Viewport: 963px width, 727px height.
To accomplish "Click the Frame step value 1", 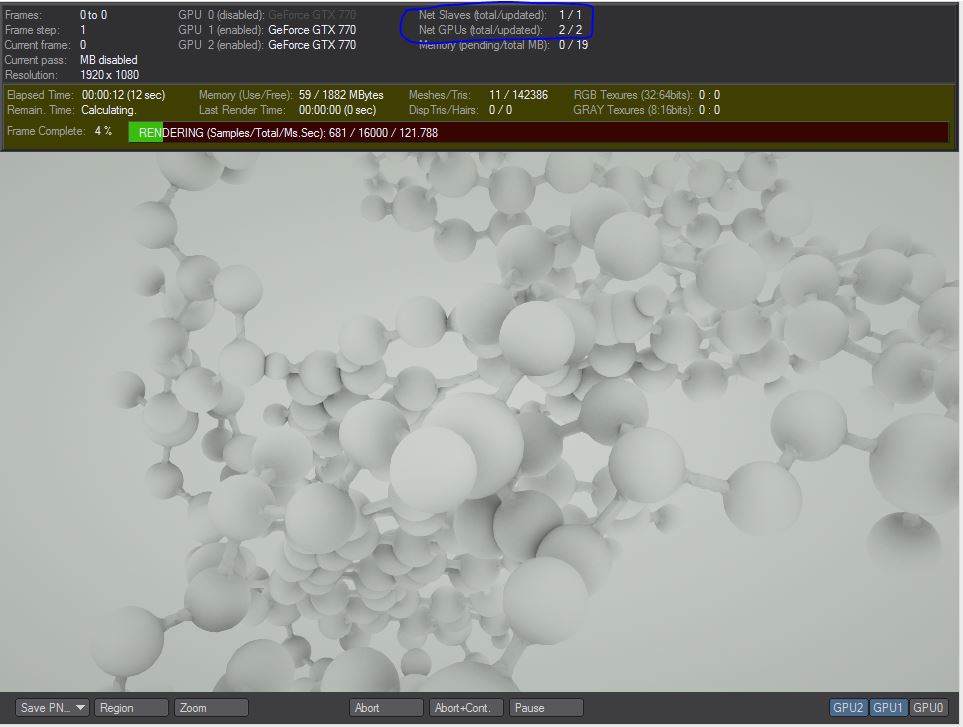I will [x=83, y=29].
